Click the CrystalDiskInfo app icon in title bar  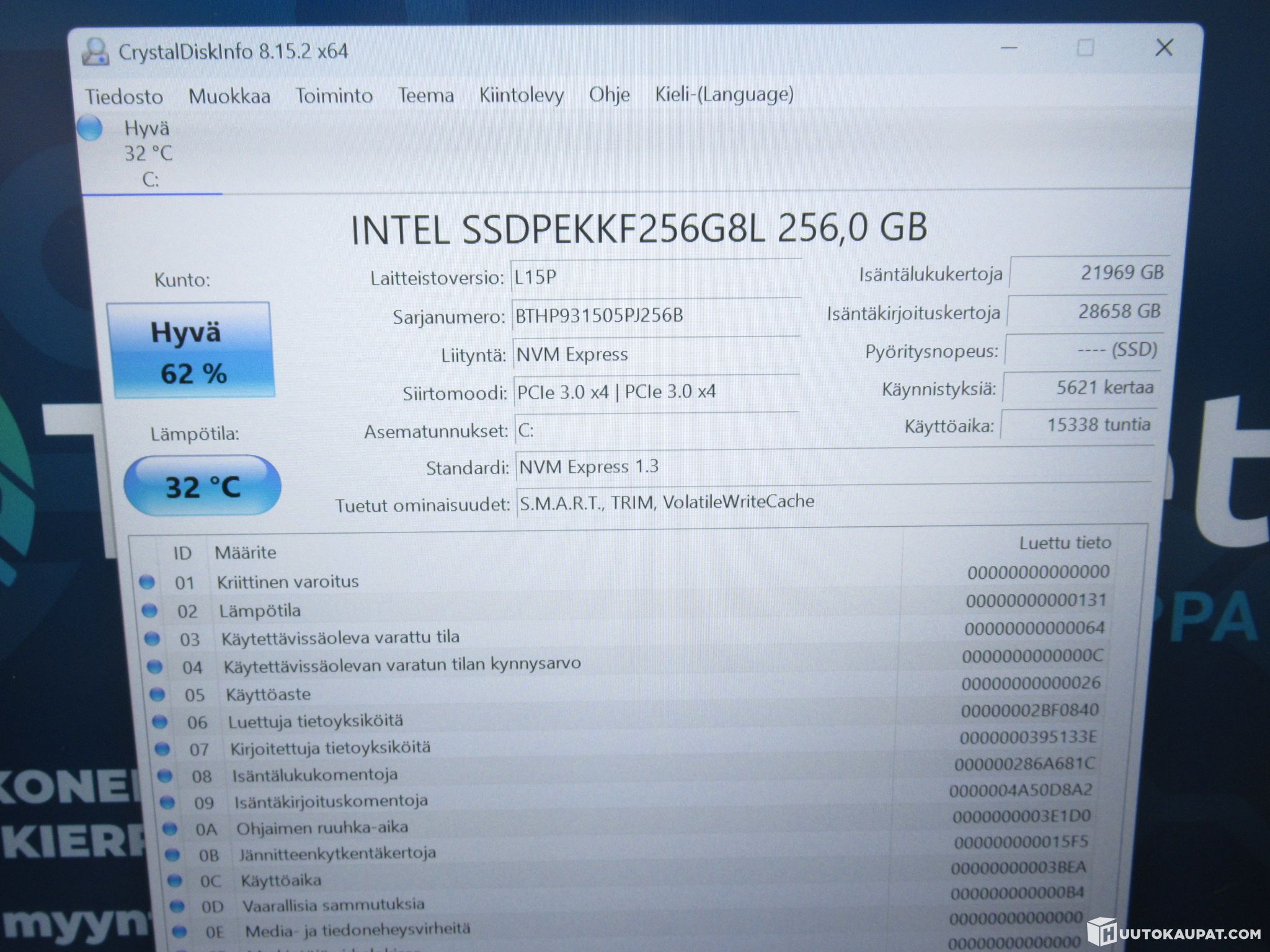[95, 51]
